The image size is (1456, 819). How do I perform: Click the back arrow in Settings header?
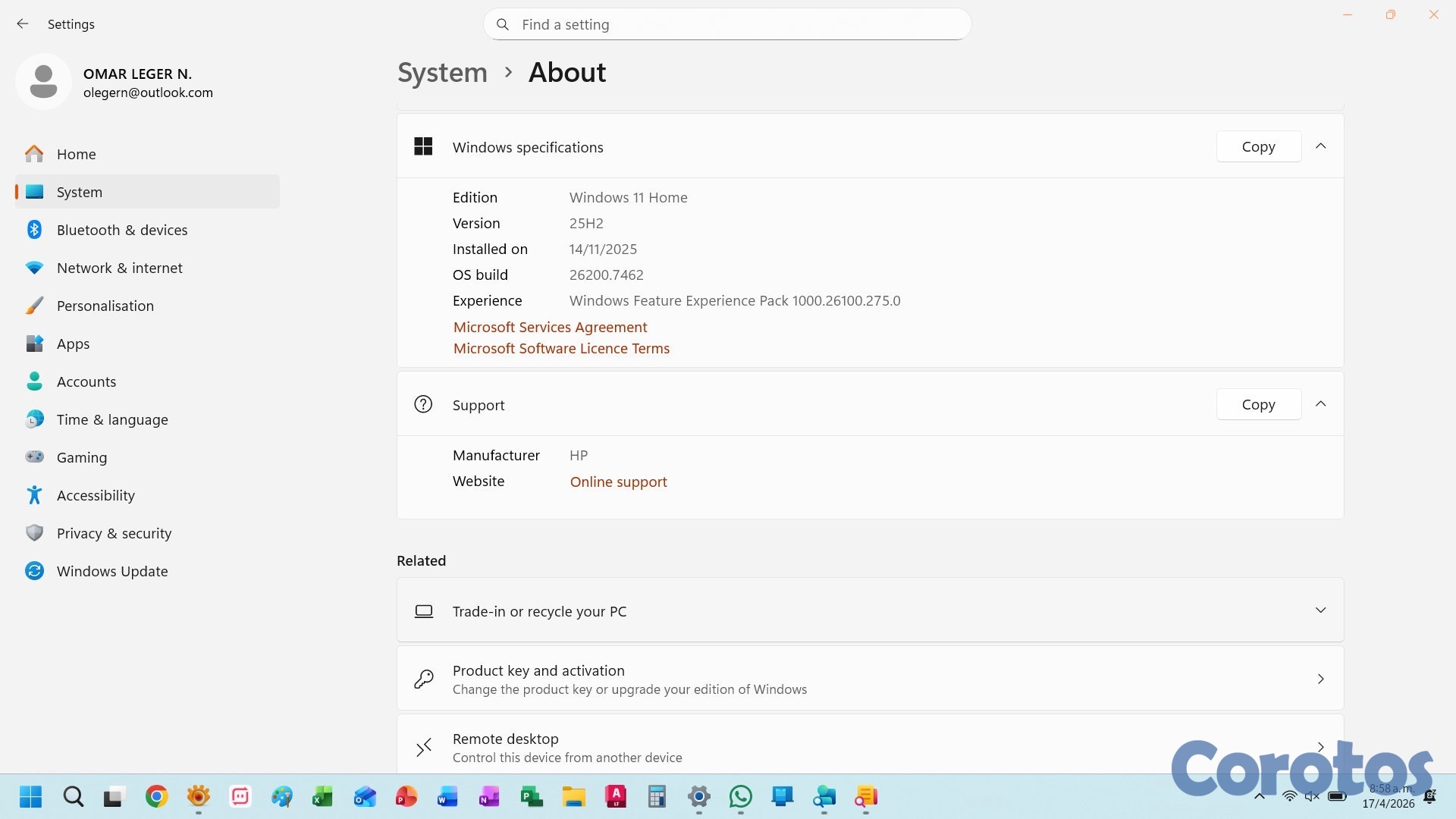pyautogui.click(x=23, y=24)
